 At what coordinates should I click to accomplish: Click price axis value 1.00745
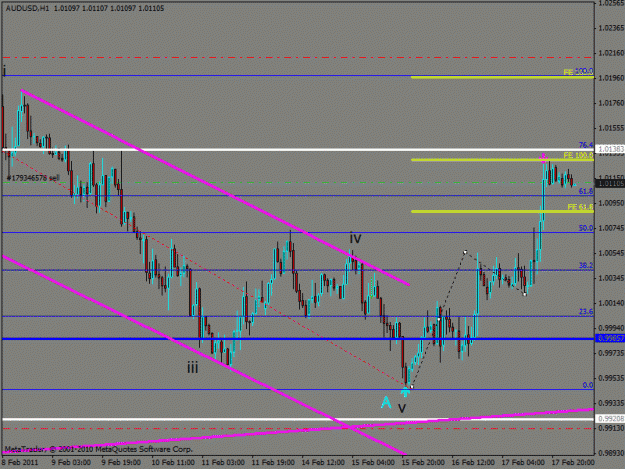pyautogui.click(x=611, y=228)
